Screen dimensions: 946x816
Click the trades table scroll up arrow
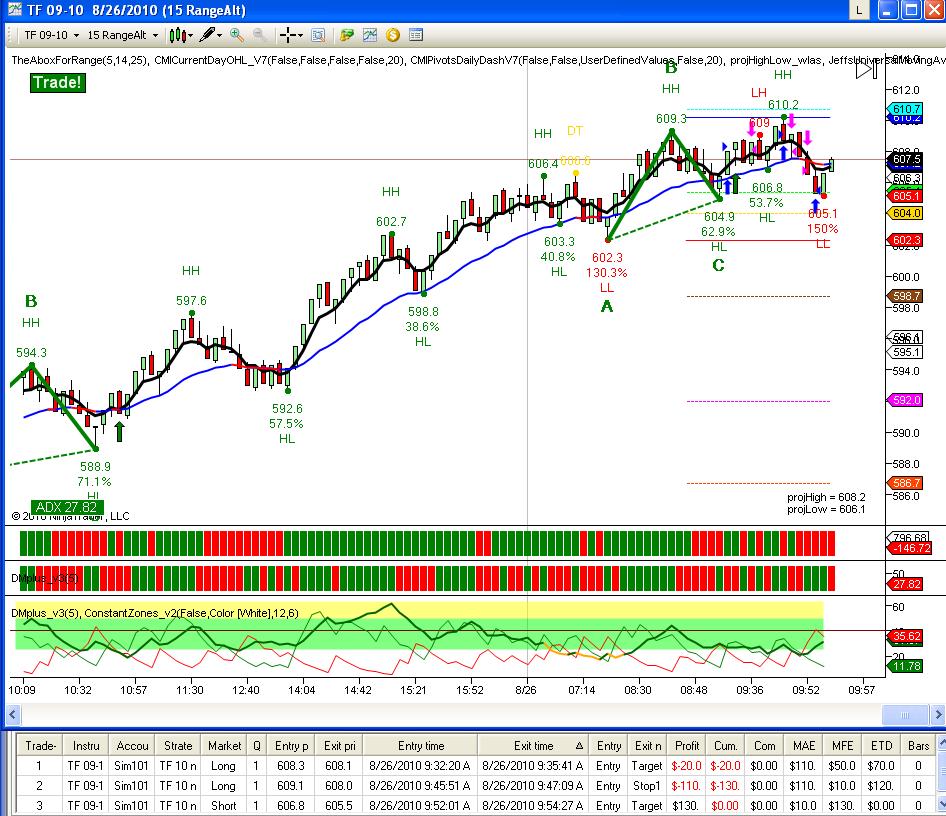tap(942, 744)
